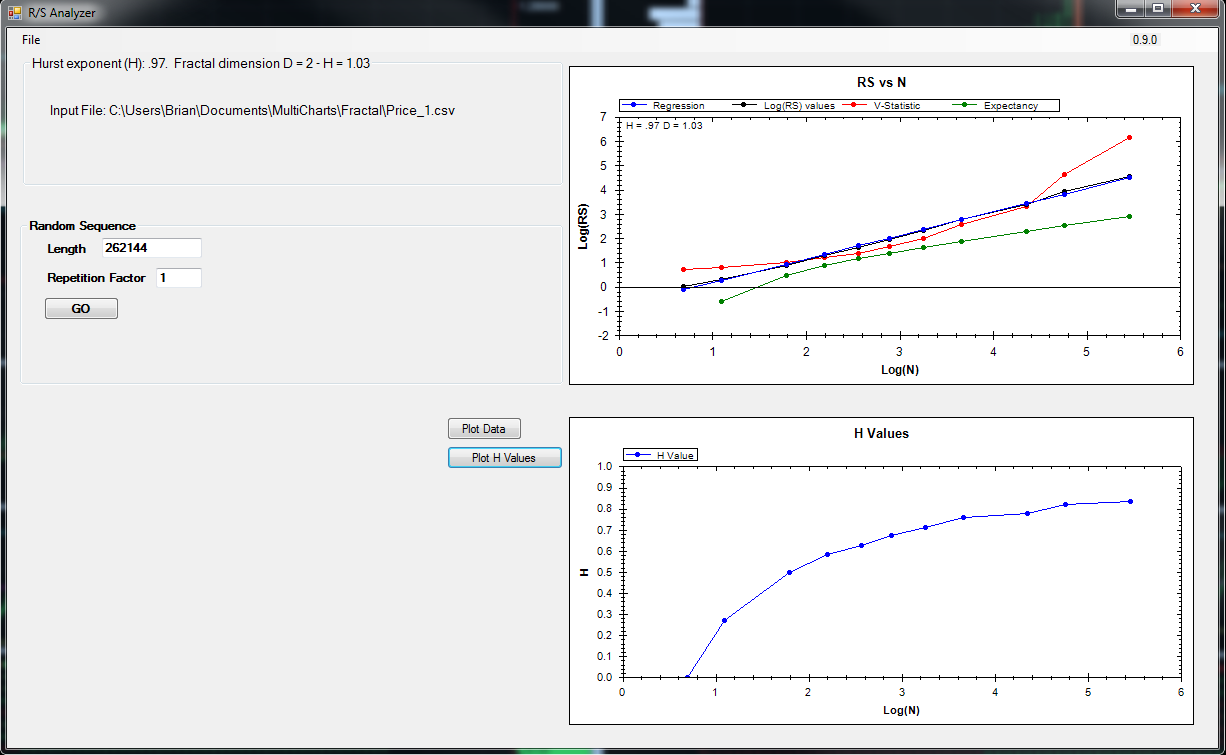The width and height of the screenshot is (1226, 755).
Task: Click the Input File path text
Action: point(252,111)
